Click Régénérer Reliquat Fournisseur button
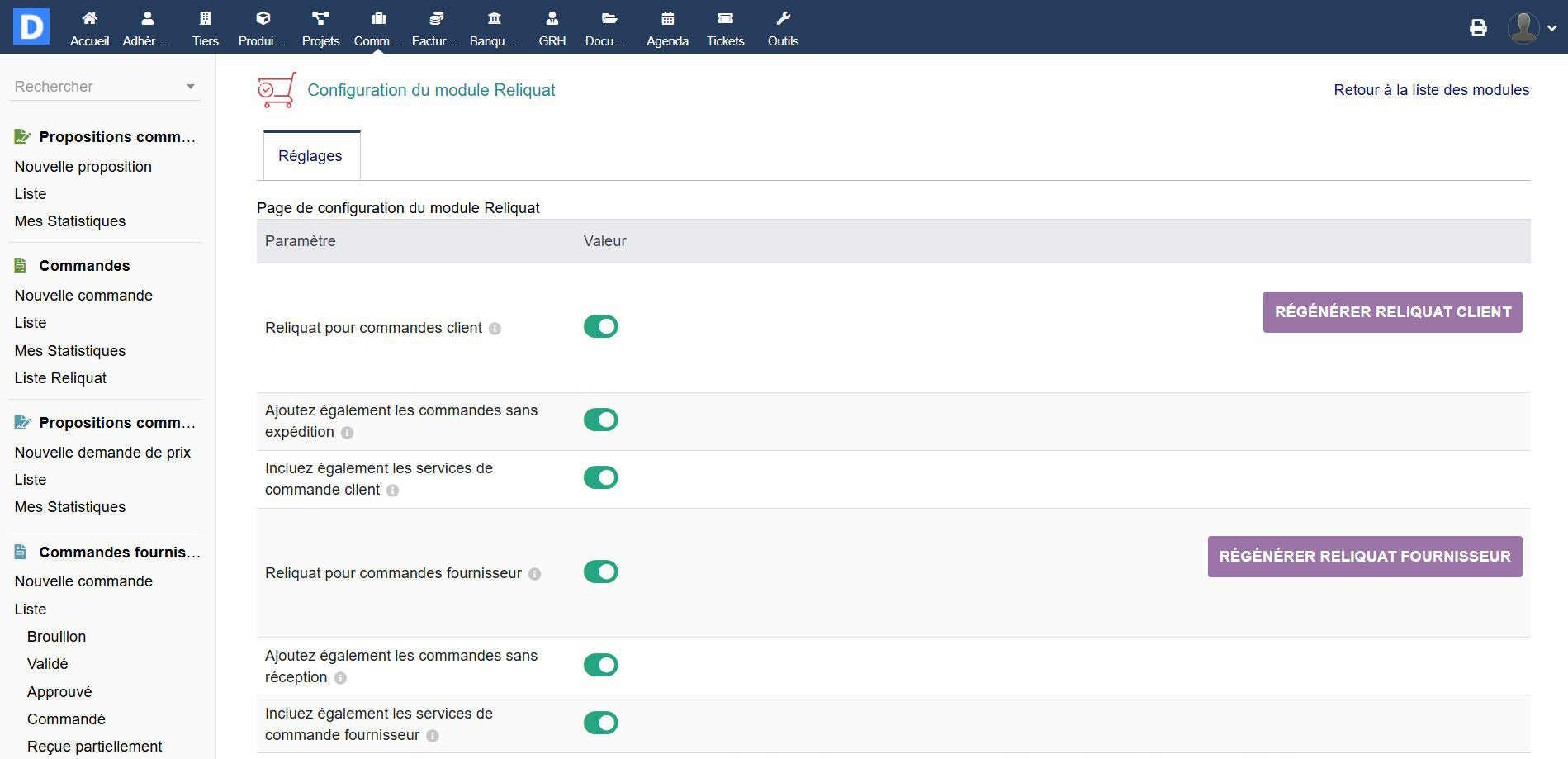Viewport: 1568px width, 759px height. point(1364,557)
